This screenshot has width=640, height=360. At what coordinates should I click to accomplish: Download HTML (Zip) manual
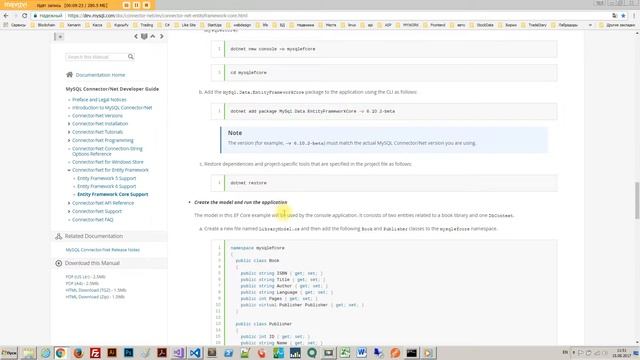tap(95, 297)
